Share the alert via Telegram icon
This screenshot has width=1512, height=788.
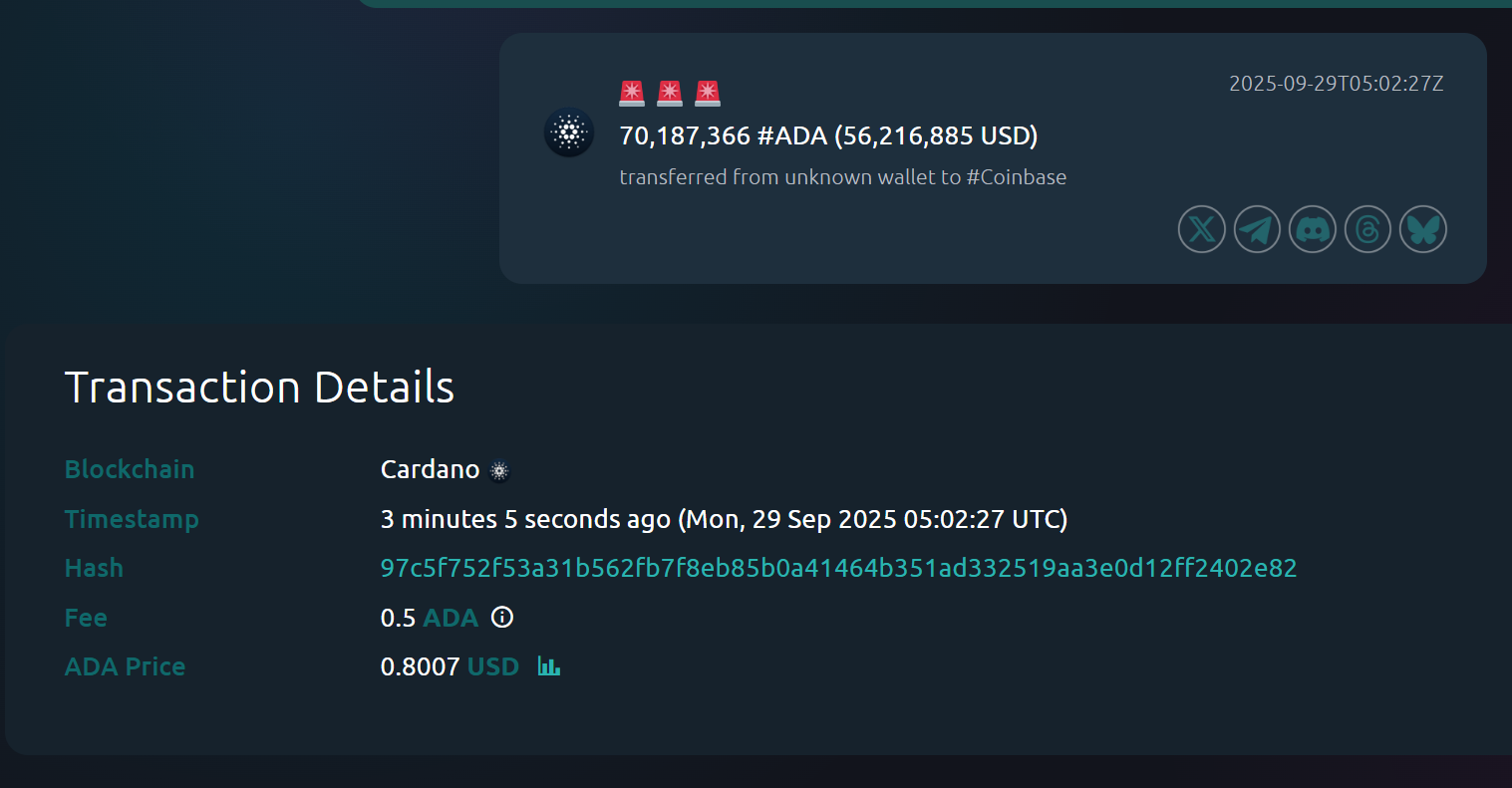coord(1258,230)
